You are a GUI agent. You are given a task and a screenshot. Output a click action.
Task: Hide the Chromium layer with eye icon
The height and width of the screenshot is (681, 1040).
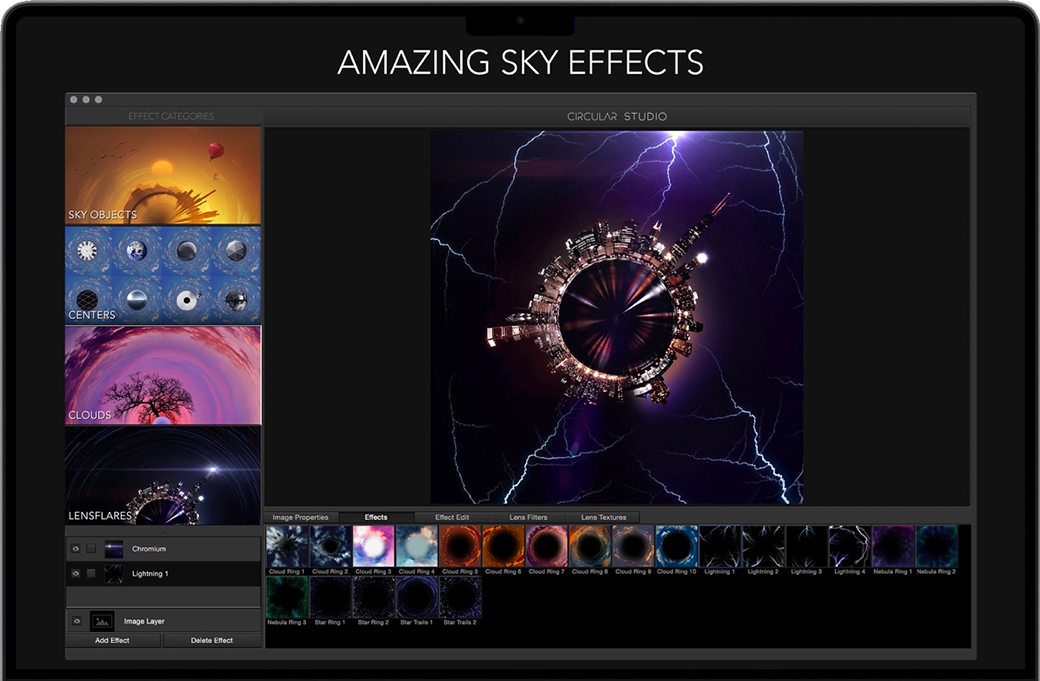coord(75,549)
